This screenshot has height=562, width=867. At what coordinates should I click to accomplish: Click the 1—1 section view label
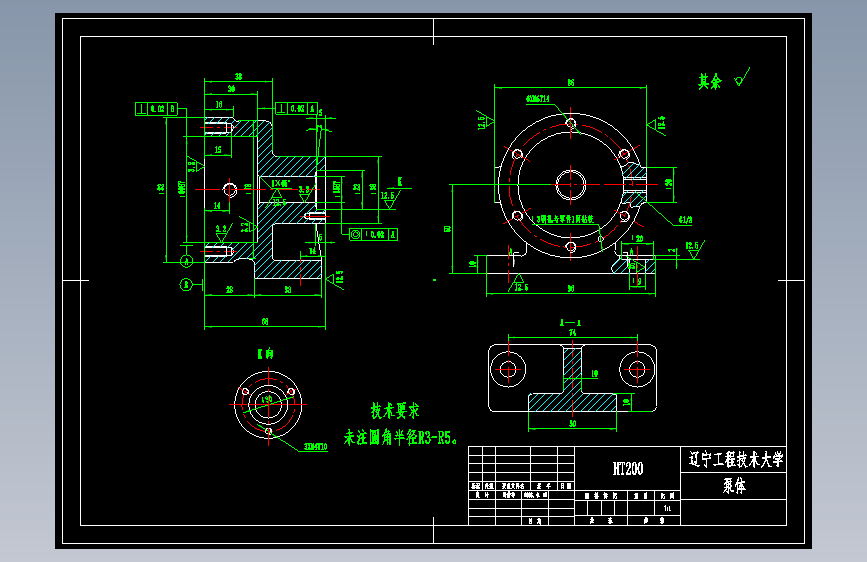coord(570,322)
